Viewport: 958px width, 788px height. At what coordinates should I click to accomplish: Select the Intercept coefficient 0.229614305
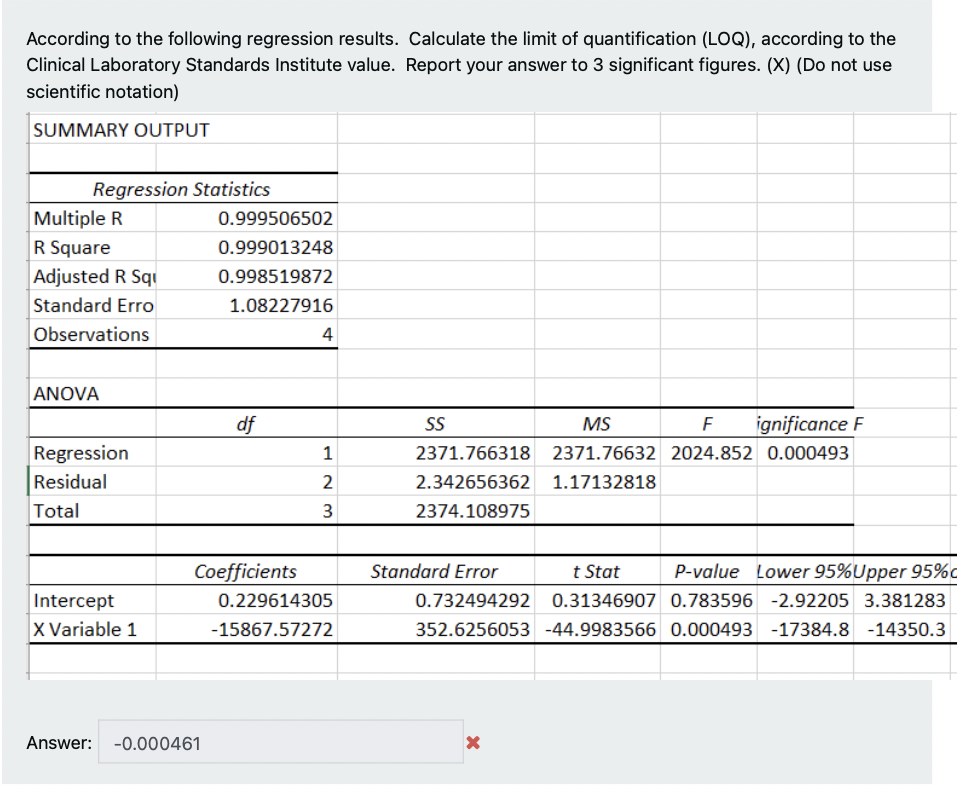277,600
